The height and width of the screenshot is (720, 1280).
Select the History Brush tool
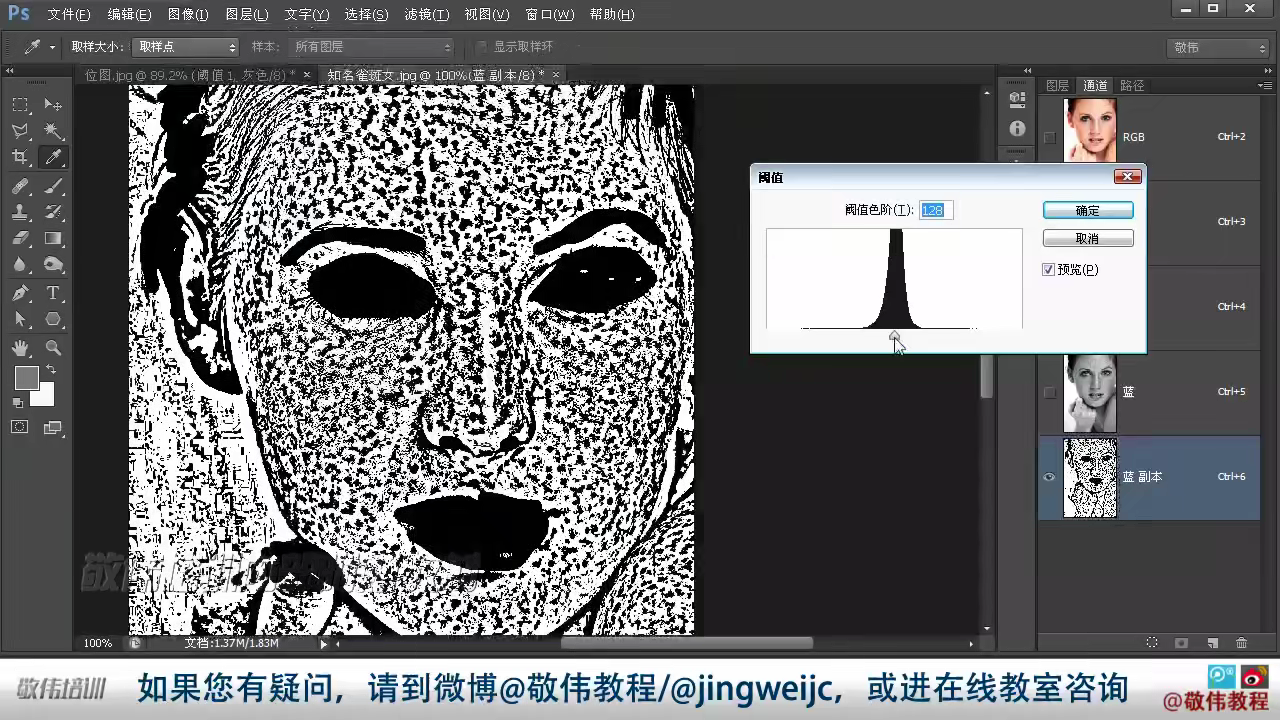click(53, 212)
